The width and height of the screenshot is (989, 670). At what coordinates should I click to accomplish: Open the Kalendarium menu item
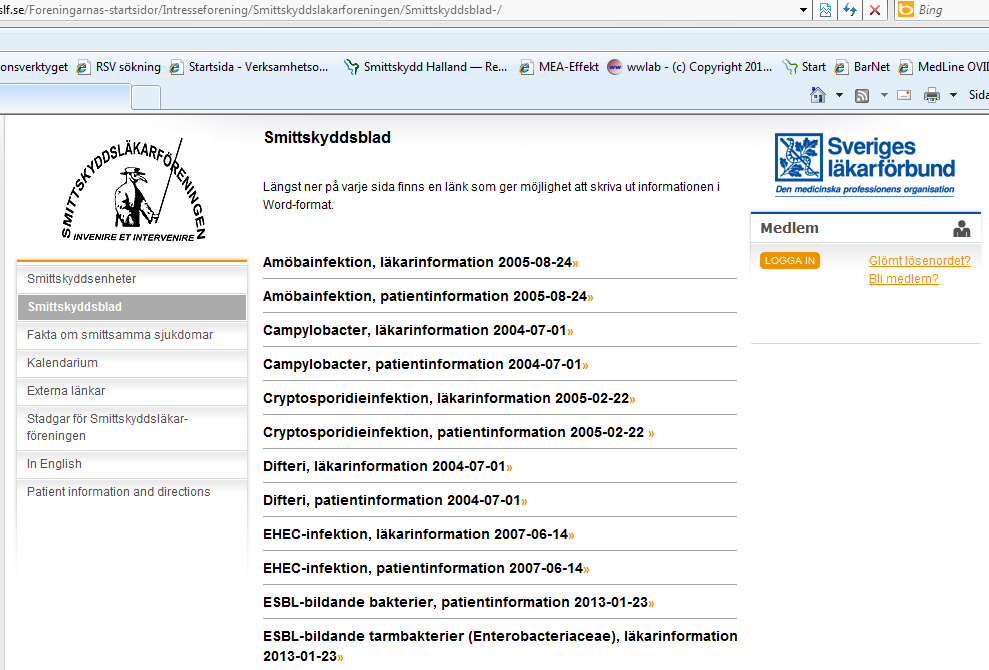[x=132, y=363]
